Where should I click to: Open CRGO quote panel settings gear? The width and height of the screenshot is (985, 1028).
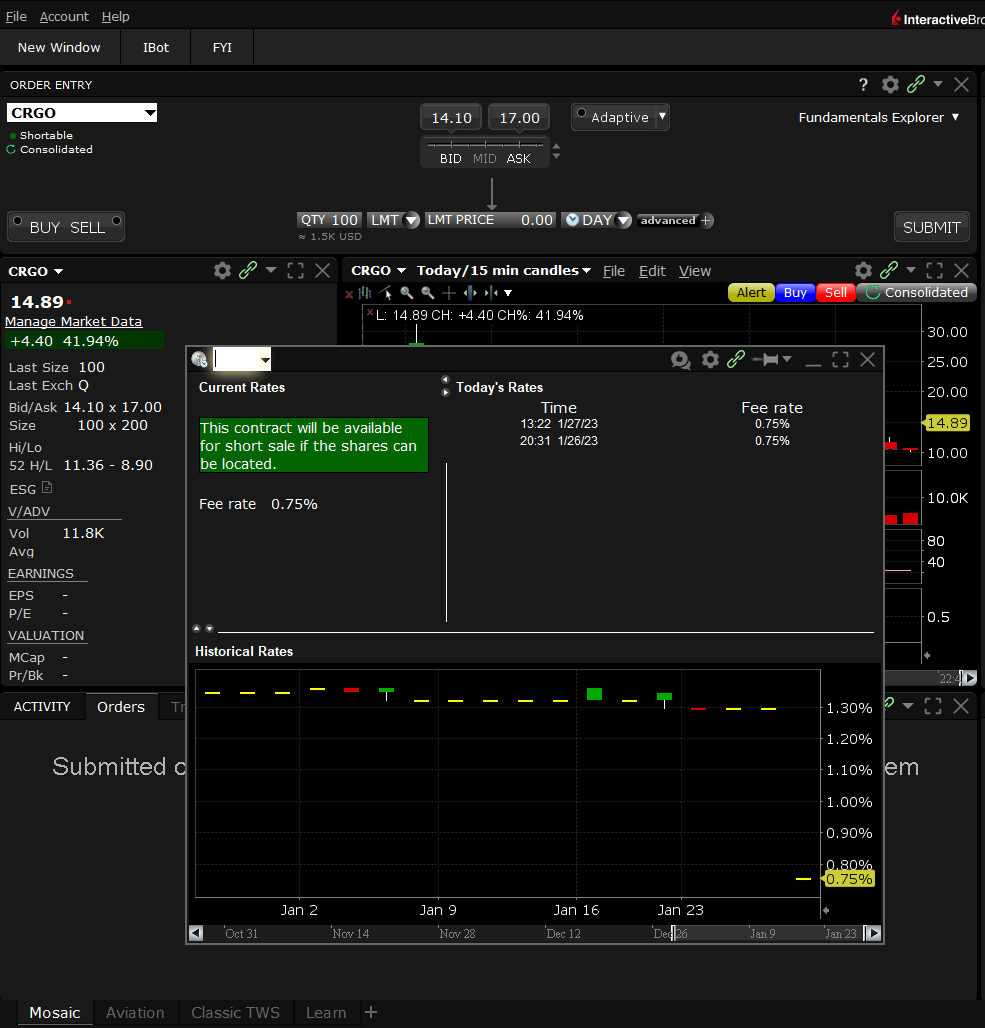(x=222, y=271)
